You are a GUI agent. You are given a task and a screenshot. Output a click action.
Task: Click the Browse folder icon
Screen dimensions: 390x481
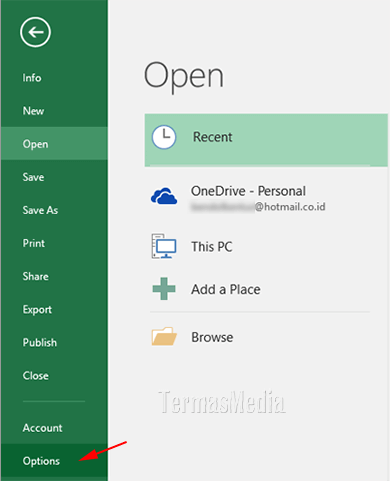click(x=164, y=336)
